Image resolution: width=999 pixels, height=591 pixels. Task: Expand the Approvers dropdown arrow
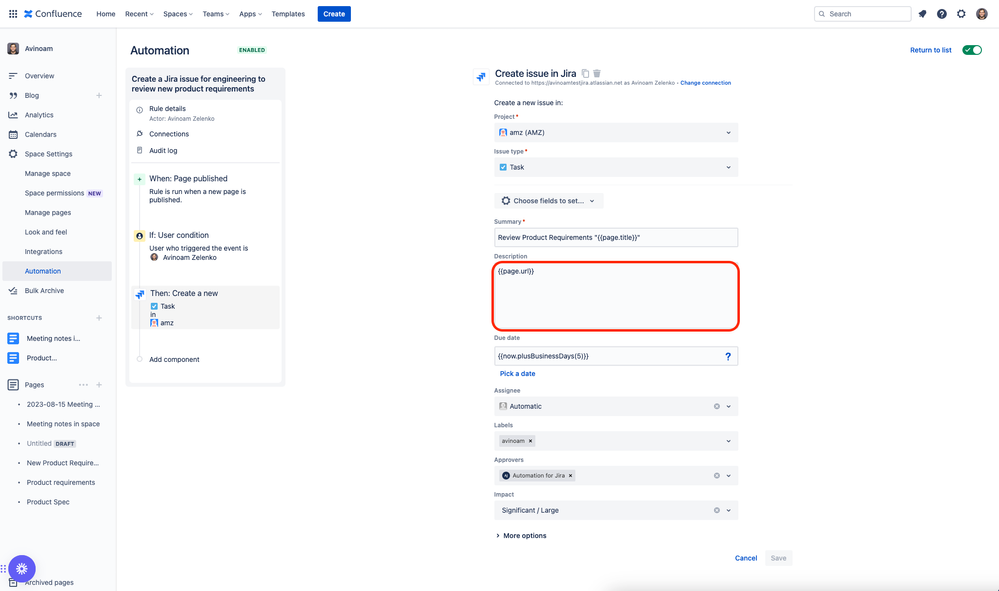coord(729,476)
